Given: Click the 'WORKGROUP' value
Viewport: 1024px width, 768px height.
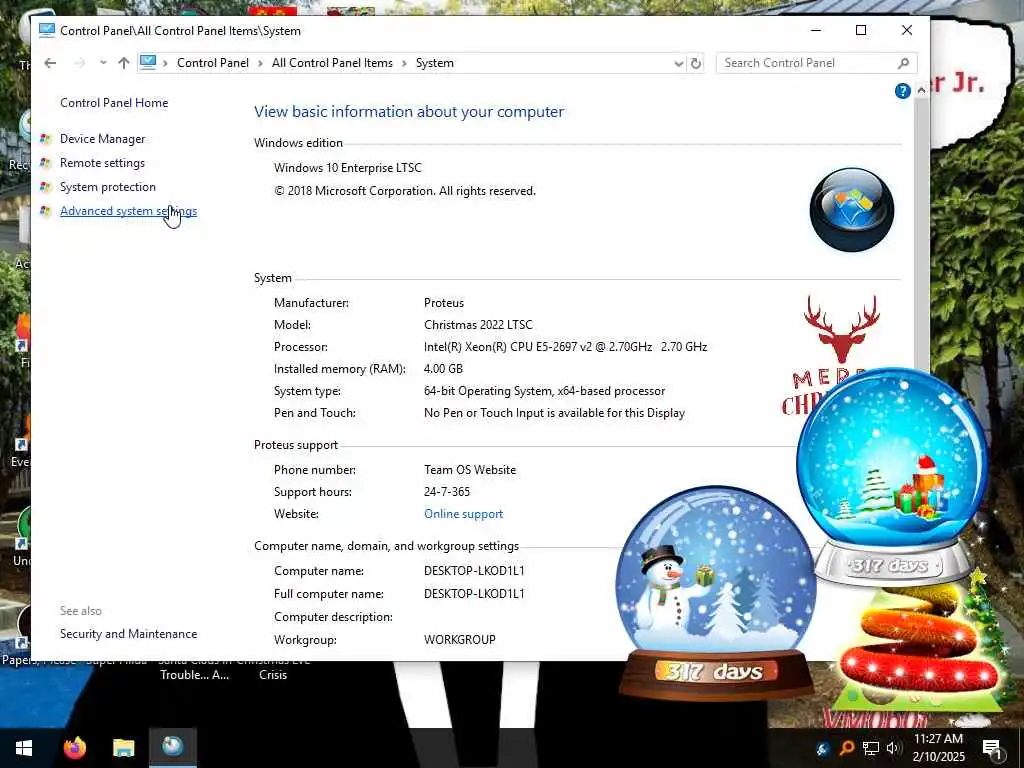Looking at the screenshot, I should (x=460, y=639).
